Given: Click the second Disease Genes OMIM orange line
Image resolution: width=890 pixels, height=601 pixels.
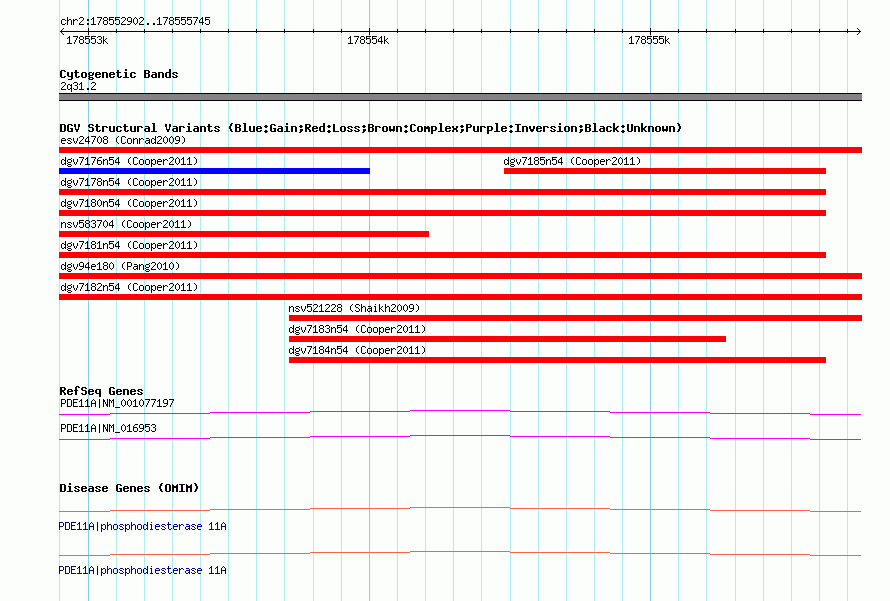Looking at the screenshot, I should click(x=460, y=553).
